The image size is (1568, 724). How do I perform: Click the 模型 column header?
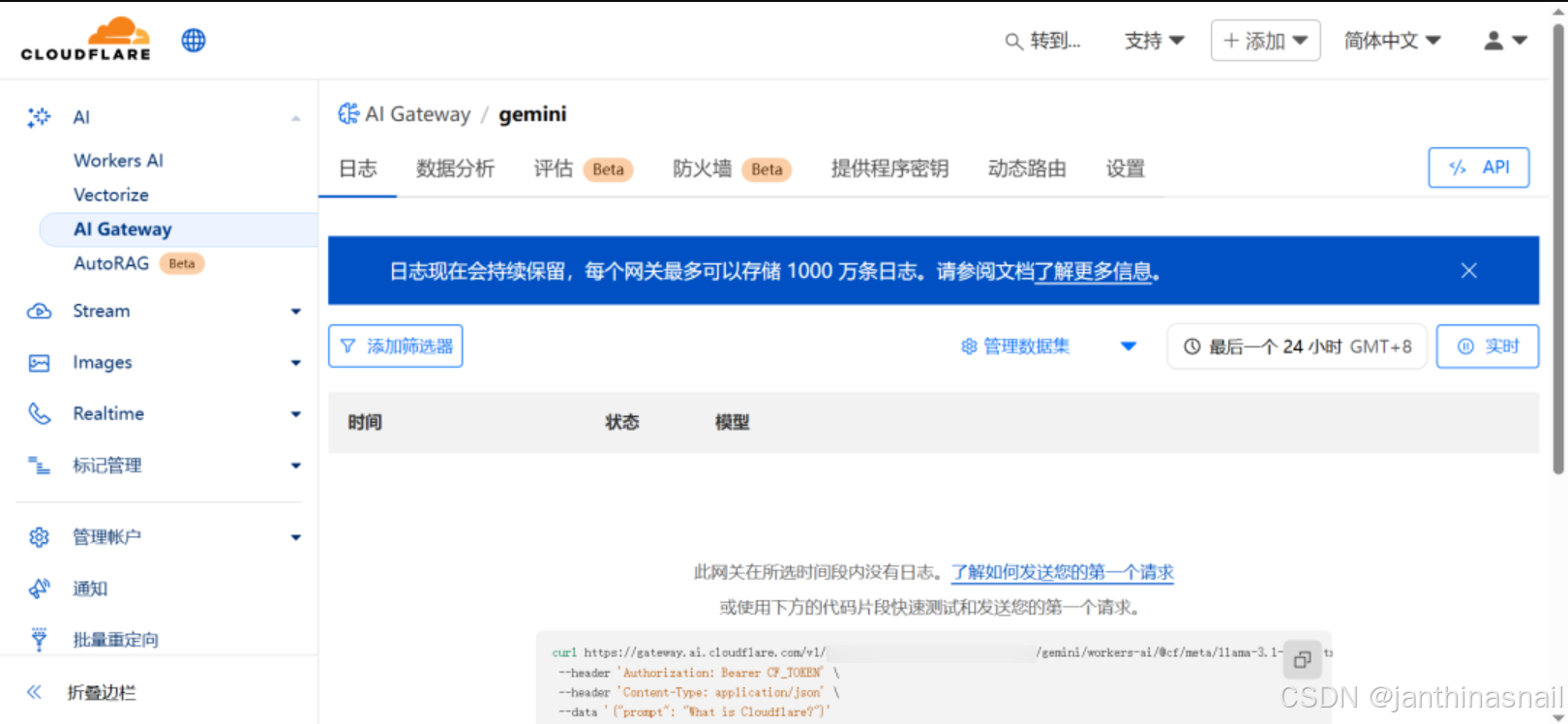coord(732,422)
